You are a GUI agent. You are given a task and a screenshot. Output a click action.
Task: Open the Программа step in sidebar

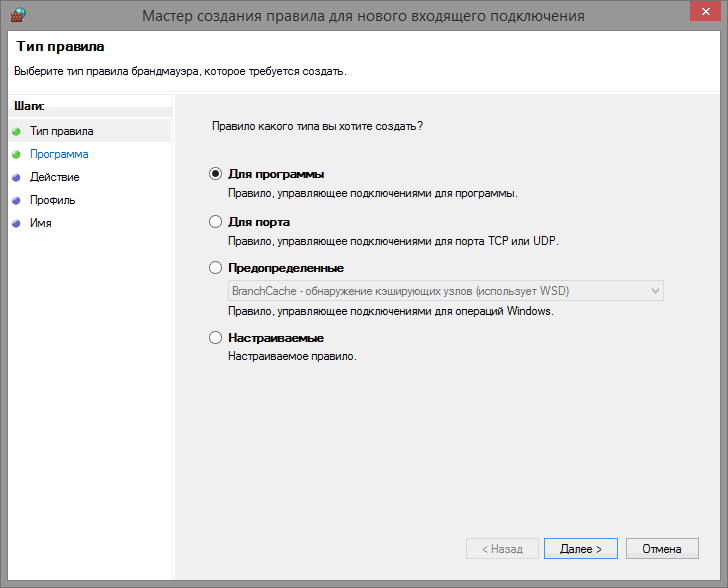click(x=59, y=154)
